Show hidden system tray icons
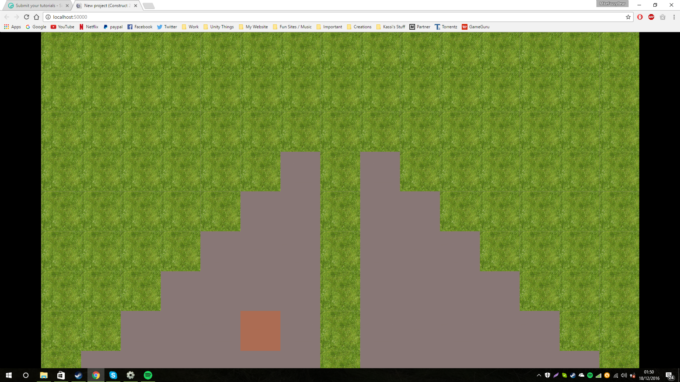The height and width of the screenshot is (382, 680). point(539,375)
